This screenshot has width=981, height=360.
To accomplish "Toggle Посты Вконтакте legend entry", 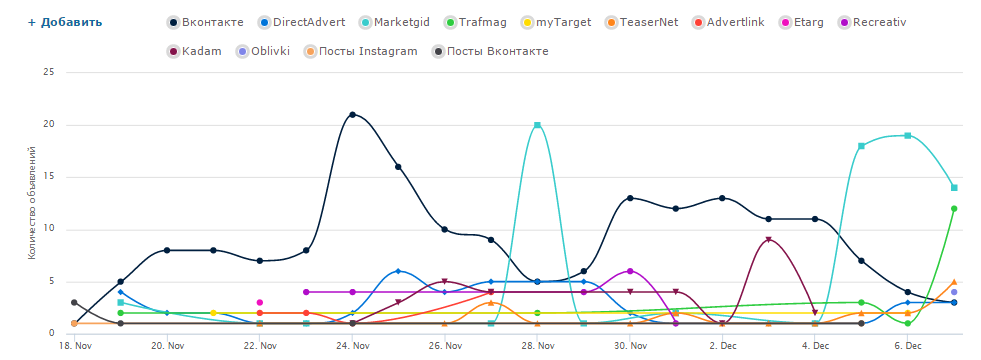I will click(490, 51).
